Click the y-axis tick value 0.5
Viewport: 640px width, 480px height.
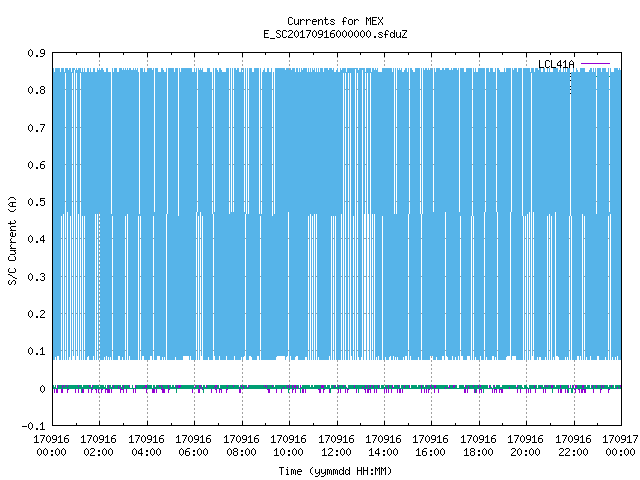36,202
